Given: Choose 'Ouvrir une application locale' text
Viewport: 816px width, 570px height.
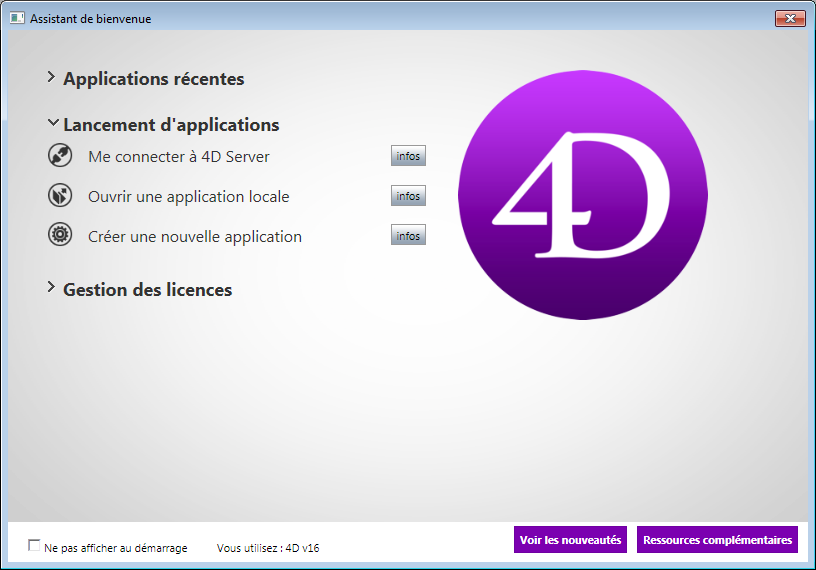Looking at the screenshot, I should click(188, 197).
